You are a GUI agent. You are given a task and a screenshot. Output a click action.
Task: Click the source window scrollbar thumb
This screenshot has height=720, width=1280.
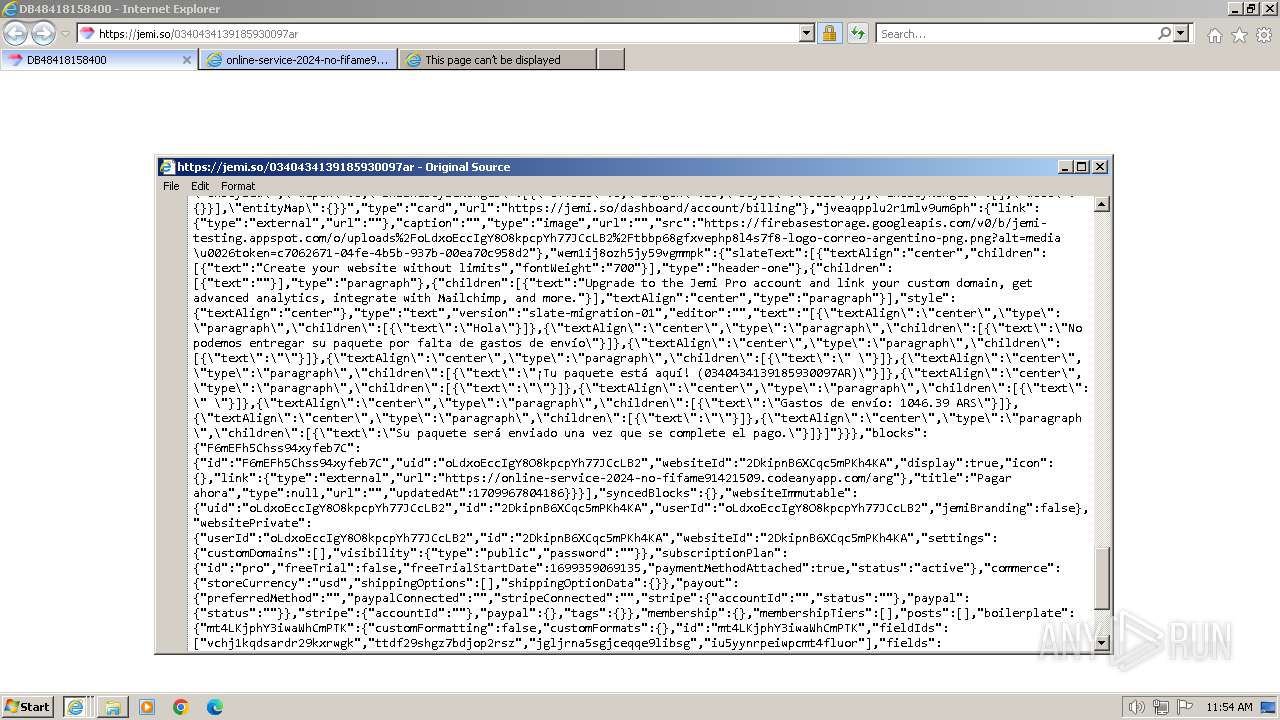click(1102, 578)
